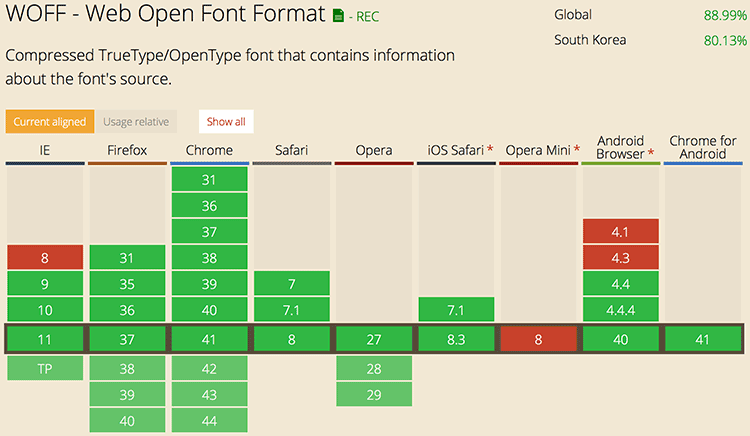Click the red asterisk next to Android Browser
Image resolution: width=750 pixels, height=436 pixels.
pos(651,153)
